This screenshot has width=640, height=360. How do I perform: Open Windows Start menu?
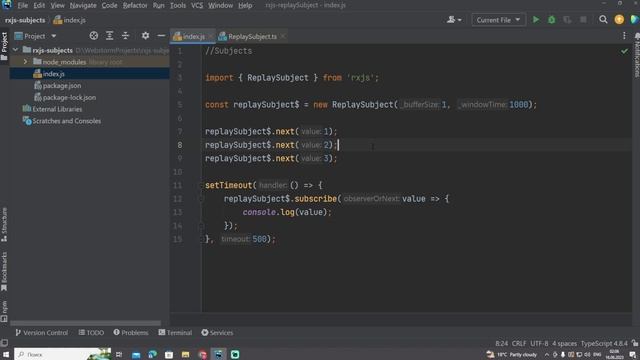point(6,354)
